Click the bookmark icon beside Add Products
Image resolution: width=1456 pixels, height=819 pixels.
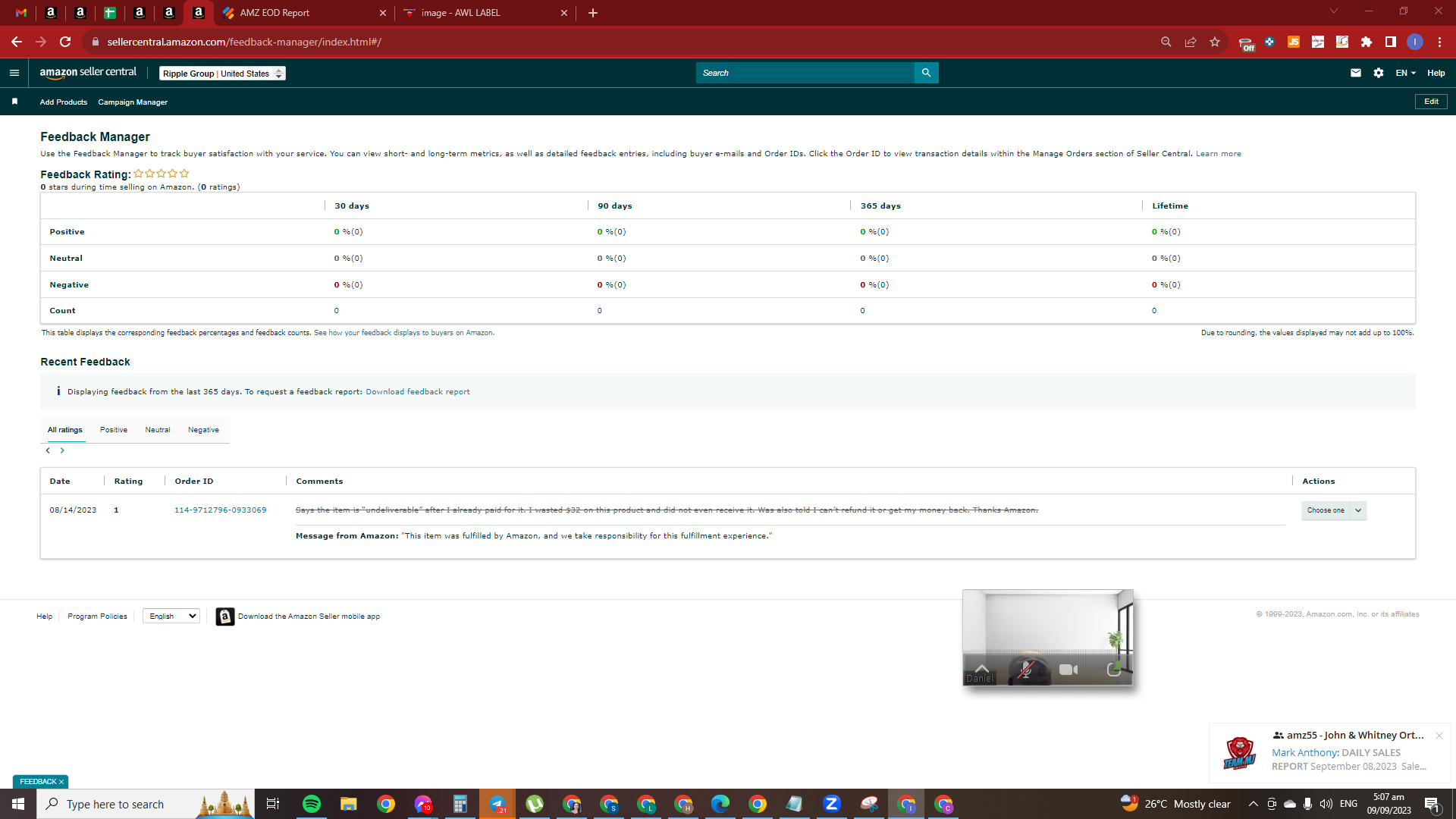tap(14, 102)
